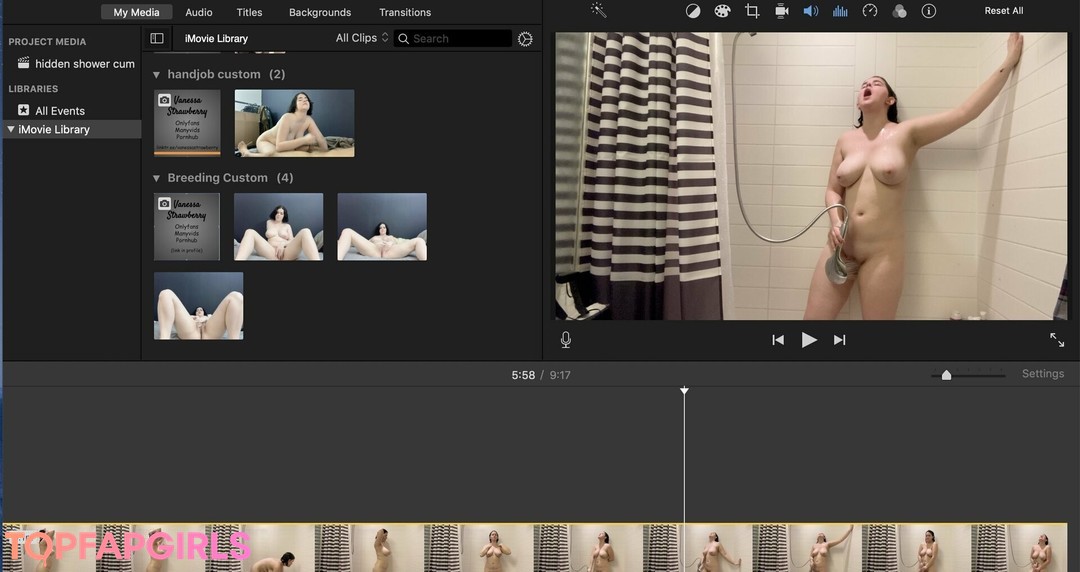
Task: Collapse the event group containing 4 clips
Action: [156, 178]
